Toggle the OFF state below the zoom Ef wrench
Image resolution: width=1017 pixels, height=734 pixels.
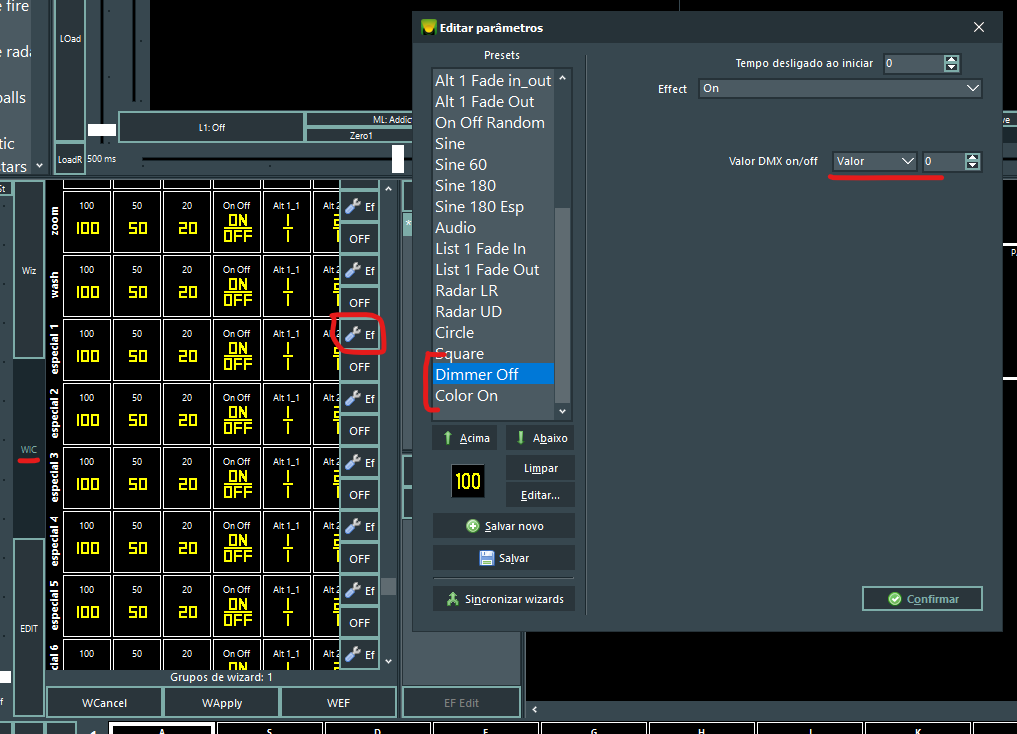359,238
